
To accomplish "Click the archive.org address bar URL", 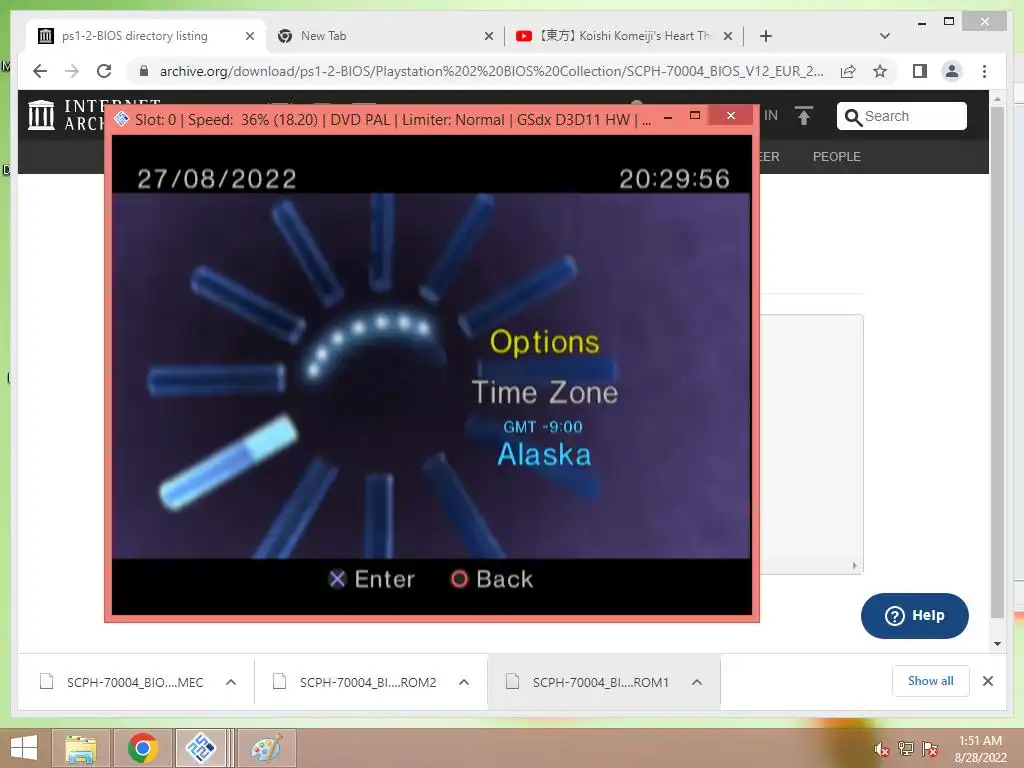I will point(491,71).
